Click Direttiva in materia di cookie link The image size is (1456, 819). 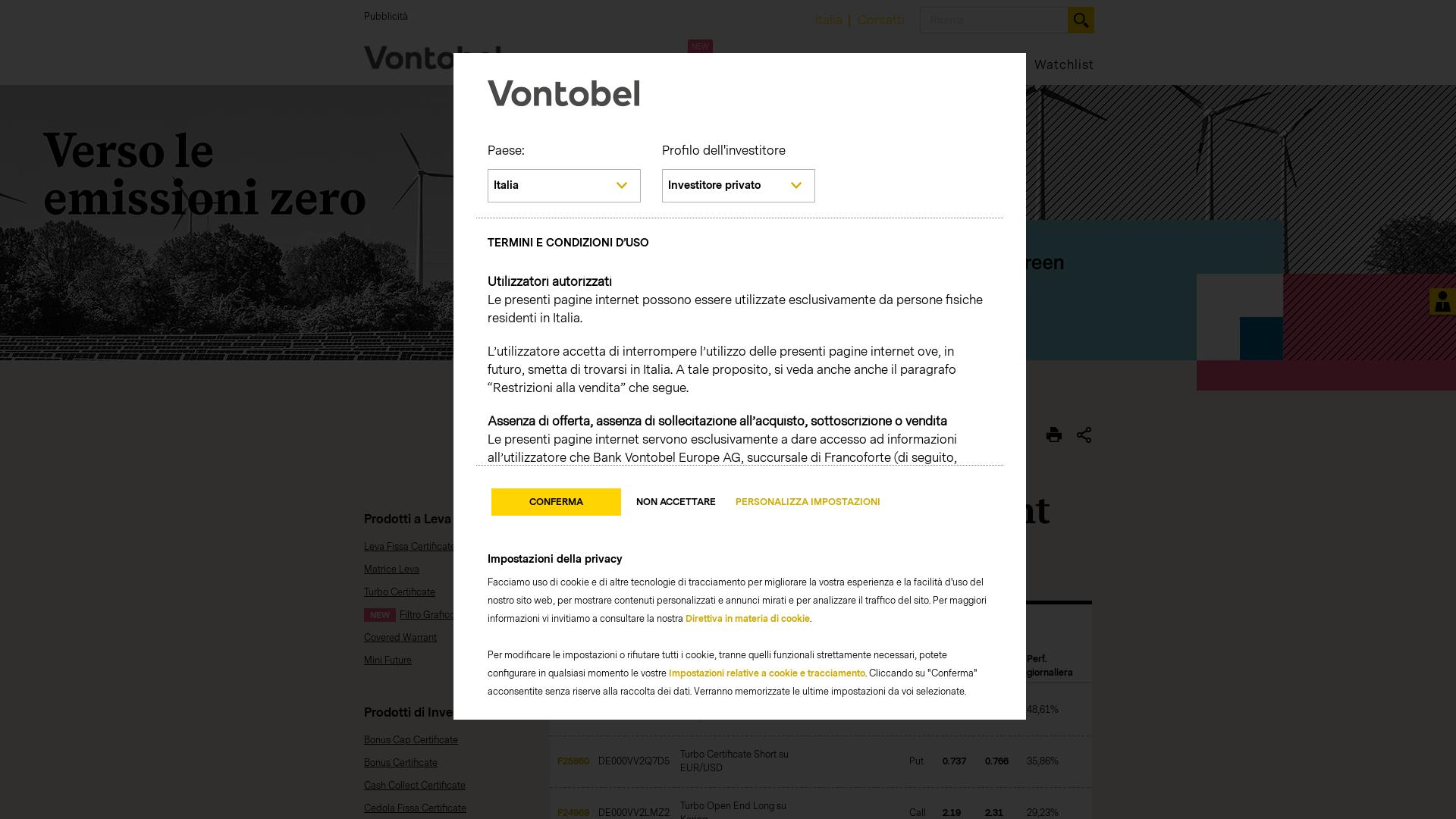pyautogui.click(x=747, y=618)
